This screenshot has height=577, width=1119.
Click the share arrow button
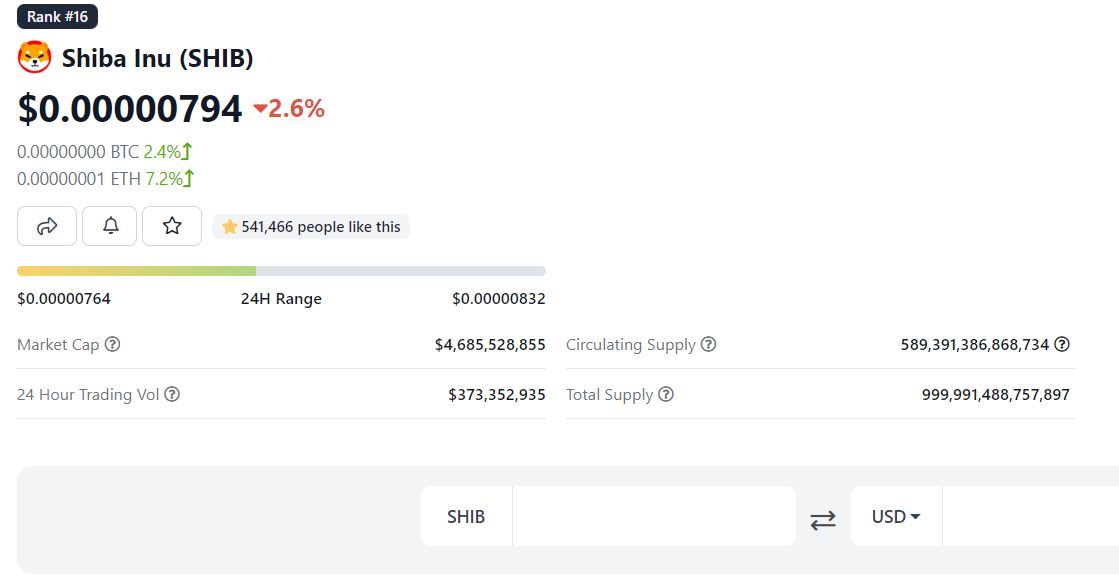point(47,226)
